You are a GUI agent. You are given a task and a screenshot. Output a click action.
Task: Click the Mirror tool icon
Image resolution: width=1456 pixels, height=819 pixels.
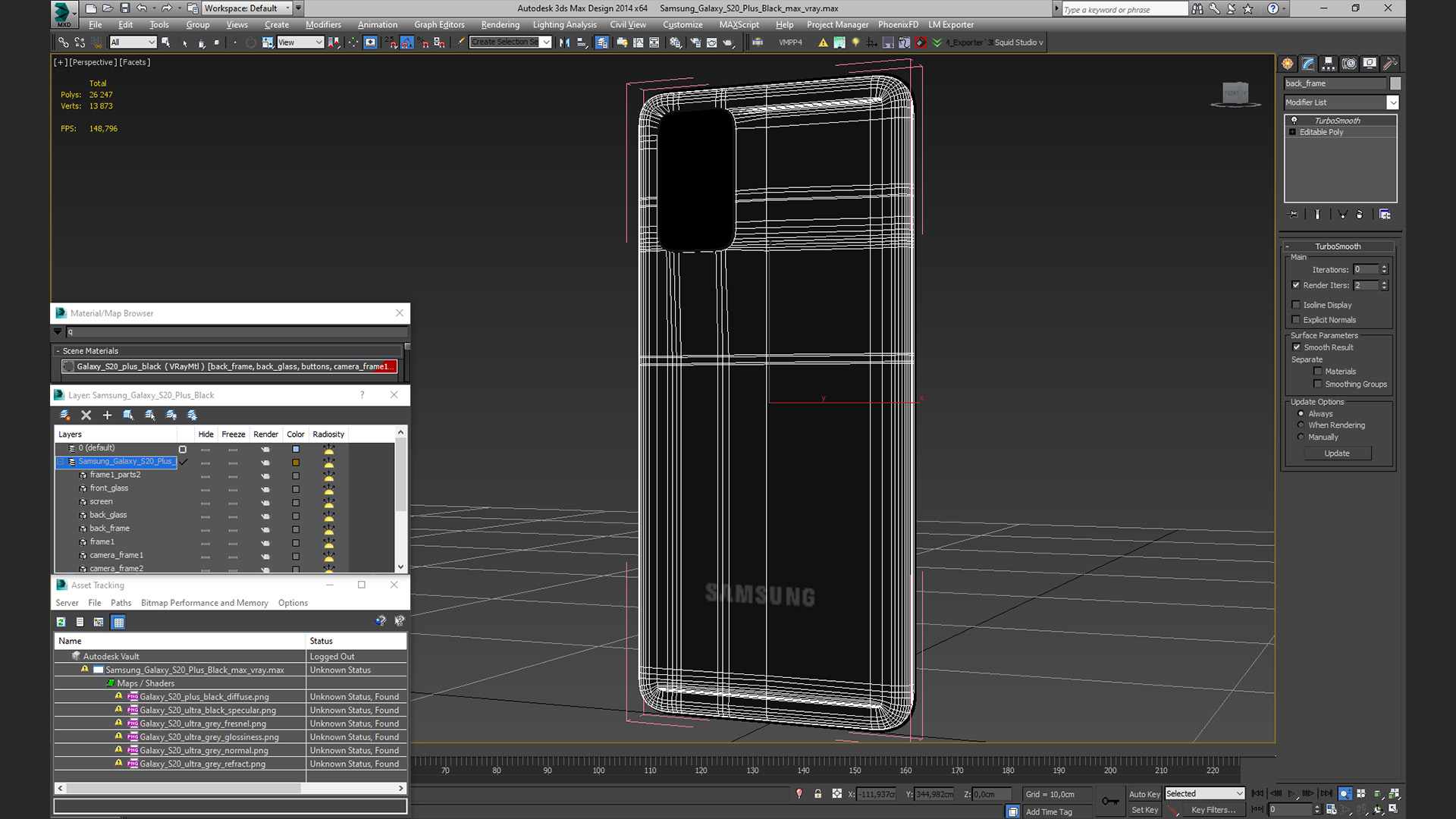click(x=564, y=42)
